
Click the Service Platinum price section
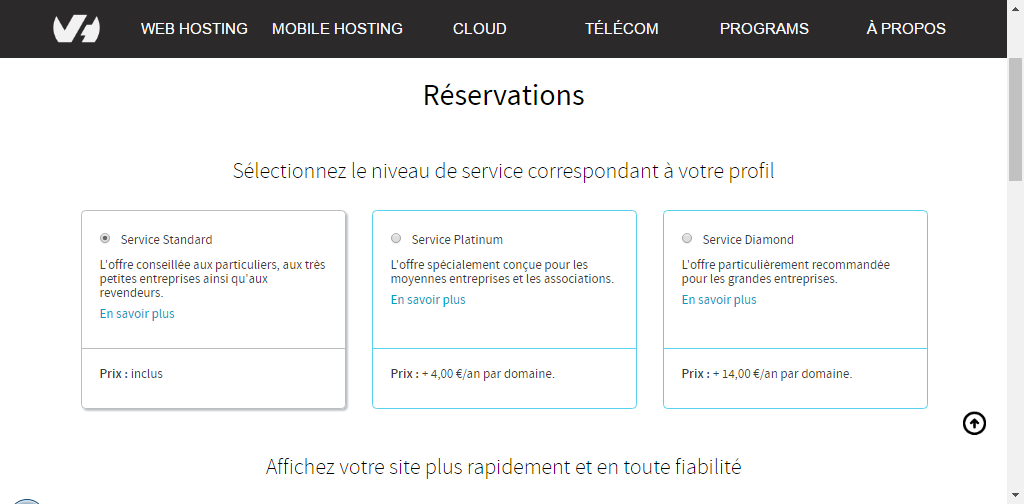coord(504,378)
